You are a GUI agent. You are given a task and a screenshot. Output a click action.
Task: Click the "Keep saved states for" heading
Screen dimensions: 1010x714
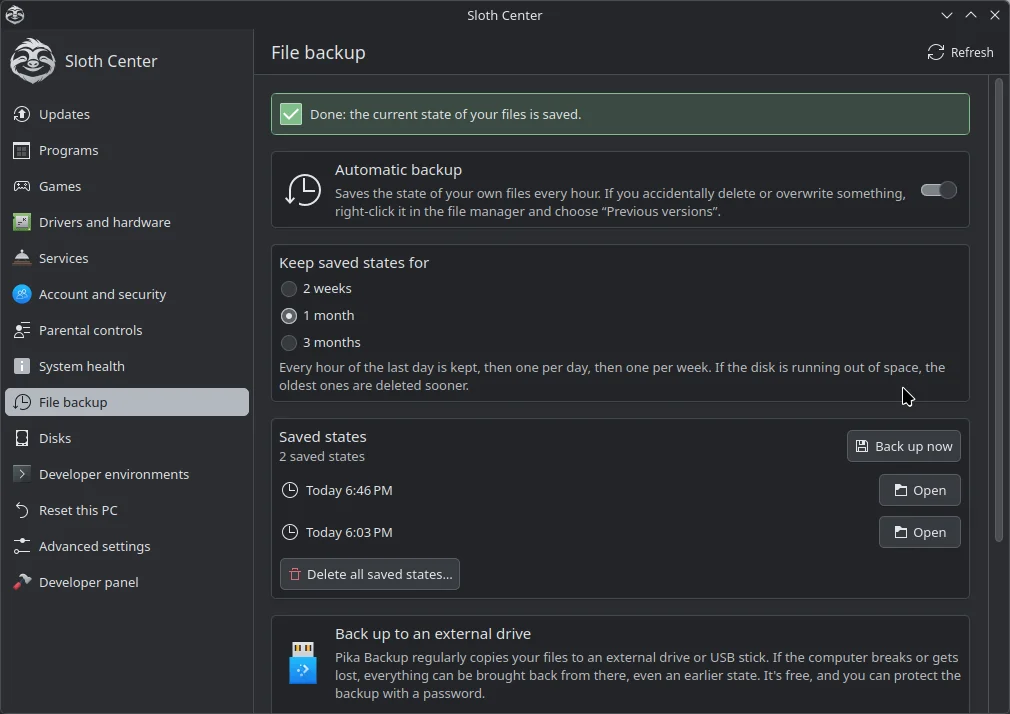point(354,263)
